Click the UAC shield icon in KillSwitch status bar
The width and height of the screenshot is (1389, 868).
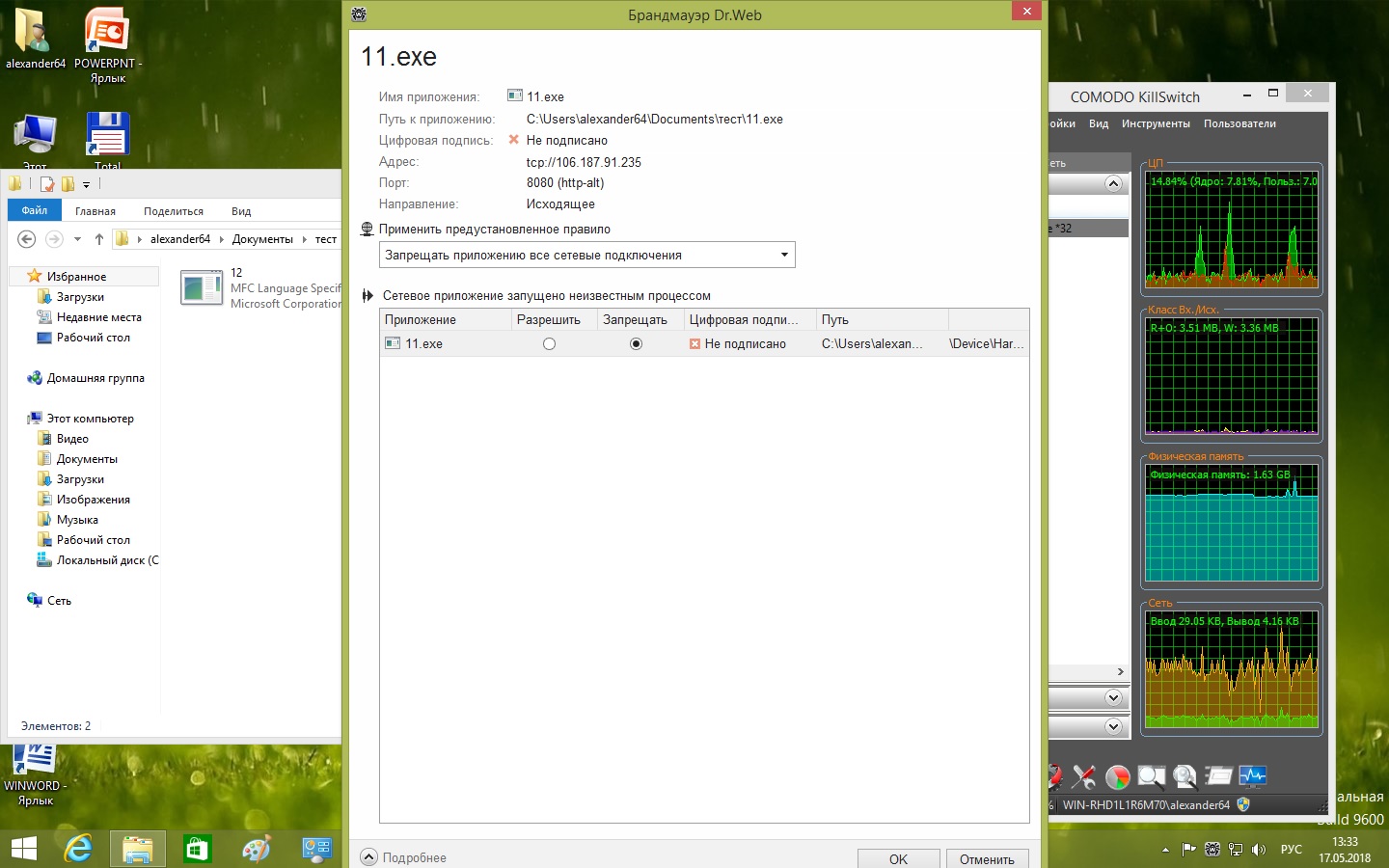click(x=1243, y=804)
